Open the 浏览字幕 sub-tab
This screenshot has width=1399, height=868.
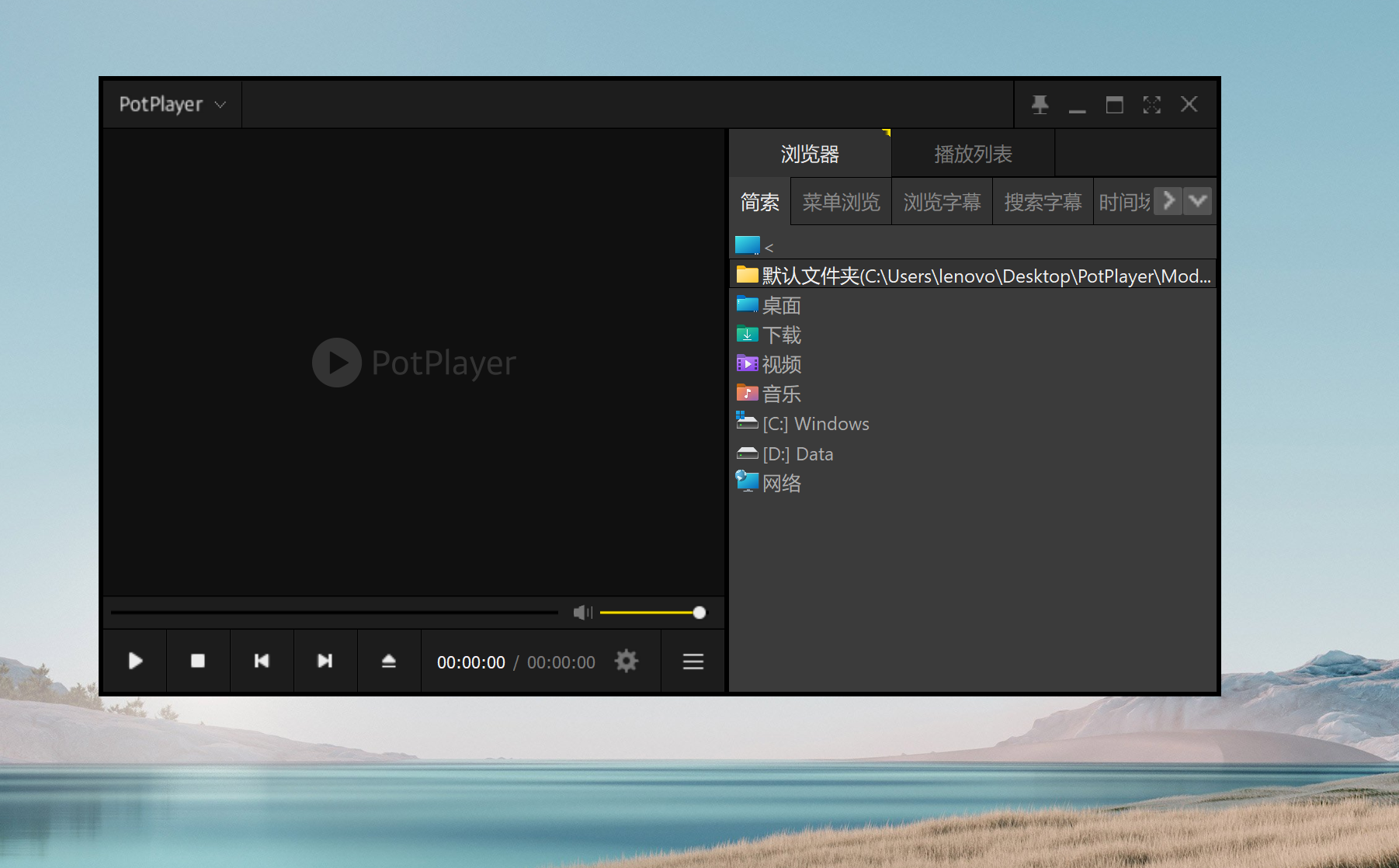tap(943, 202)
